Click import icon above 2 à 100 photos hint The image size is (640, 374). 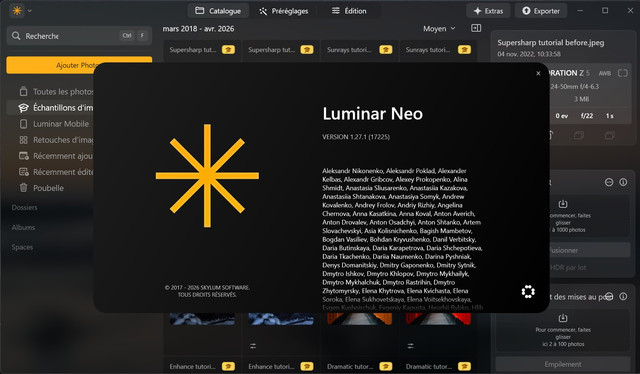(563, 318)
